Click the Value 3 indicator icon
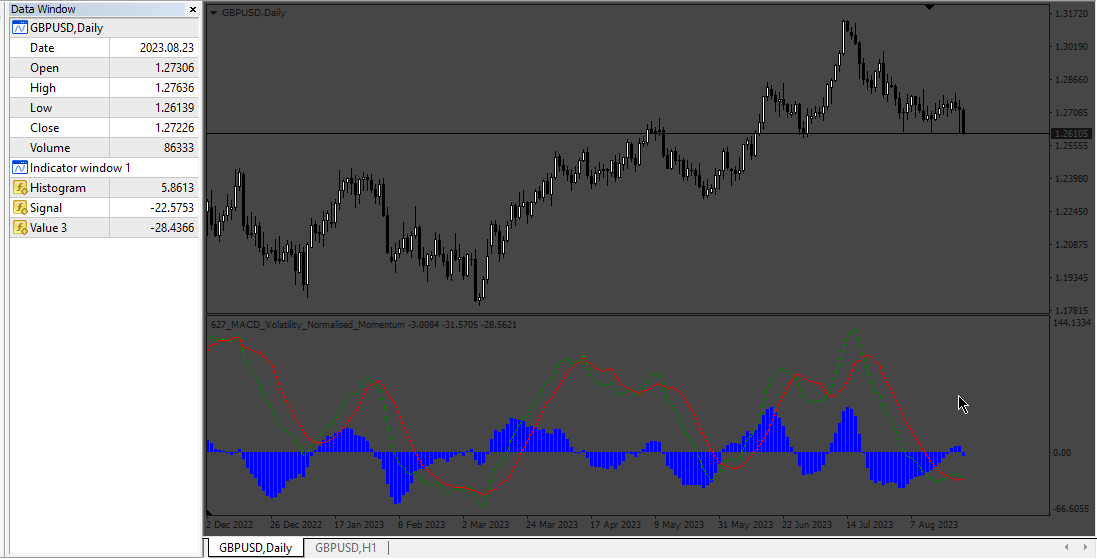Screen dimensions: 1097x559 tap(20, 227)
